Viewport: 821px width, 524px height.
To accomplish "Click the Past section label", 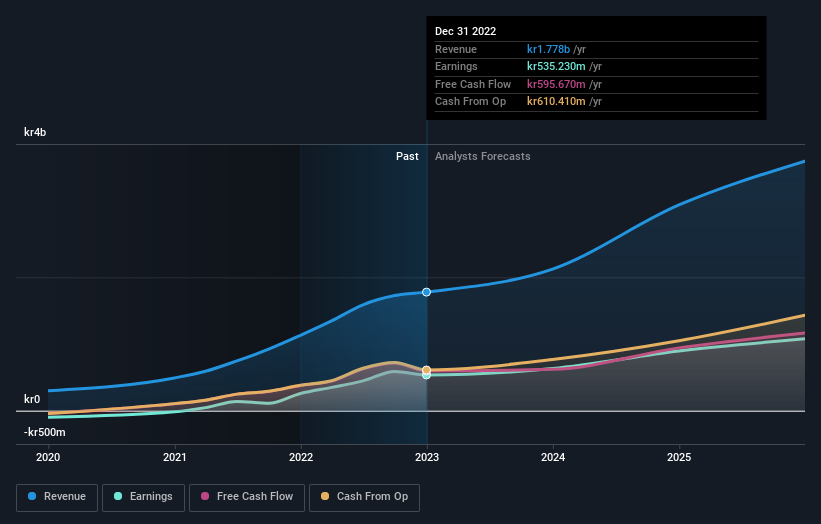I will click(407, 157).
